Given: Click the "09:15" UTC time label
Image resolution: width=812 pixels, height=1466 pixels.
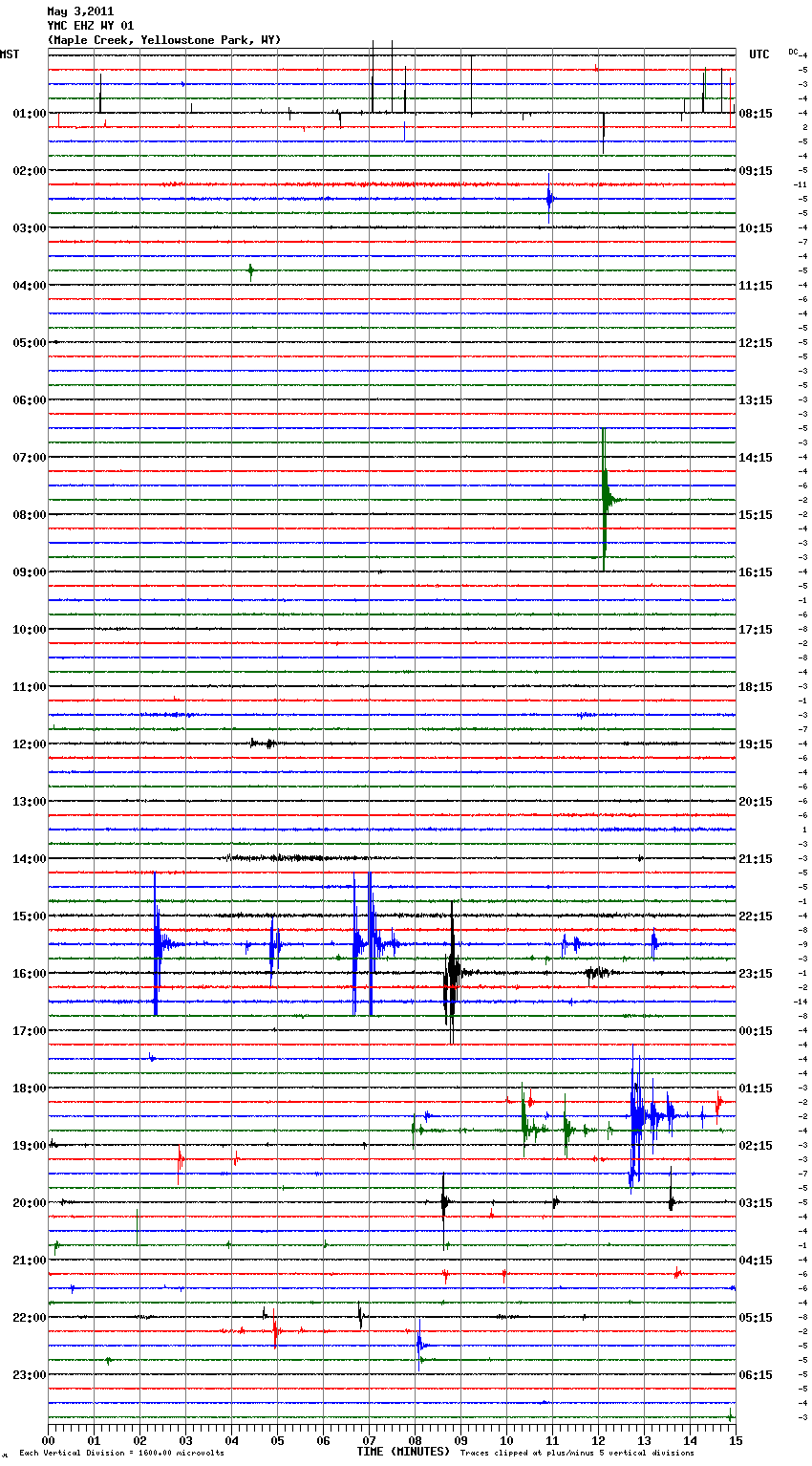Looking at the screenshot, I should pyautogui.click(x=756, y=171).
